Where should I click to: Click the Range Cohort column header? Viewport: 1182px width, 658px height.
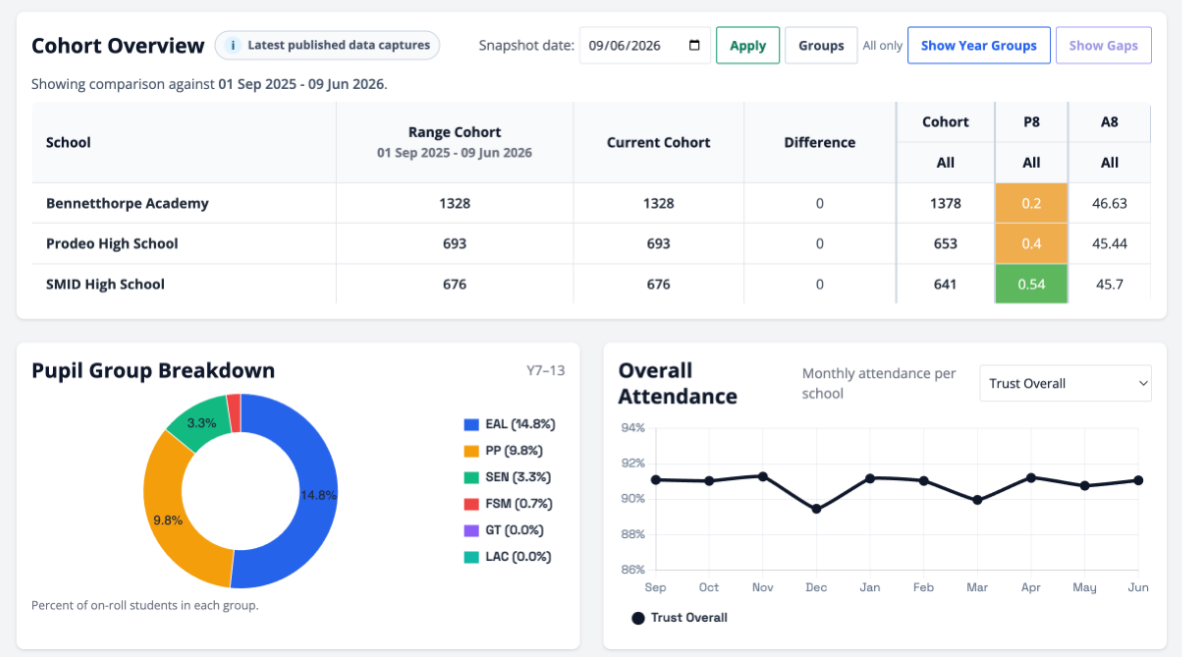pyautogui.click(x=455, y=142)
